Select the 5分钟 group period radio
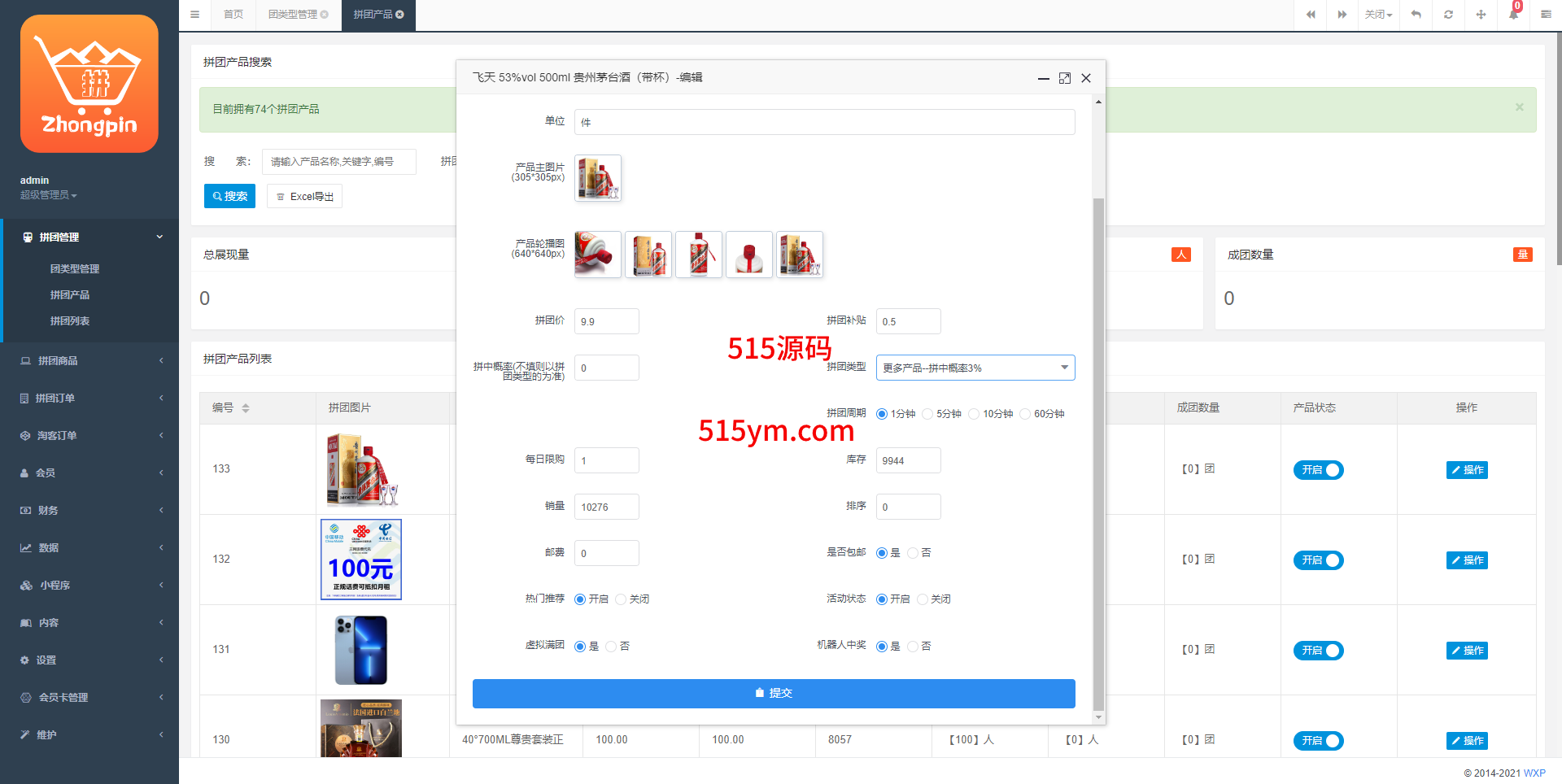The width and height of the screenshot is (1562, 784). 927,414
